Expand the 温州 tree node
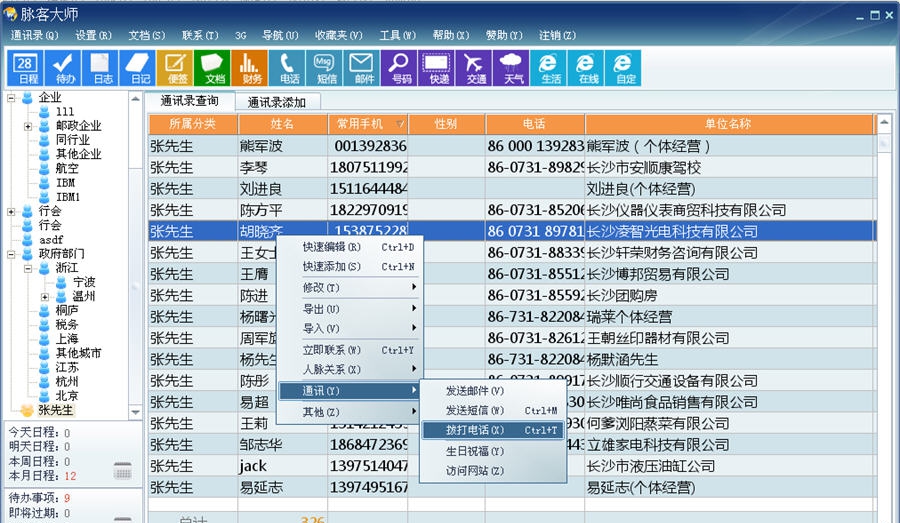 point(45,297)
